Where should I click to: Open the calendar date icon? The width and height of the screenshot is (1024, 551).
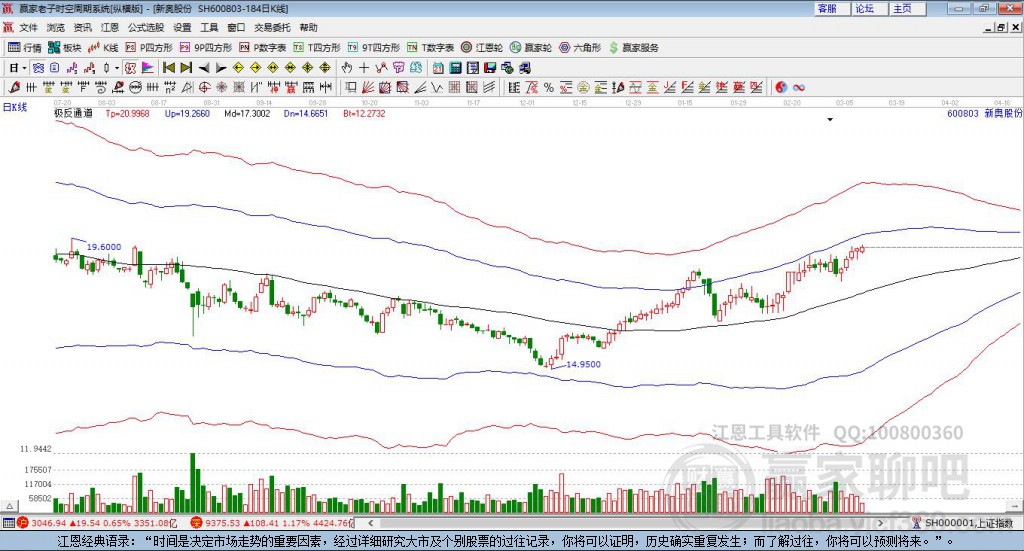coord(438,68)
